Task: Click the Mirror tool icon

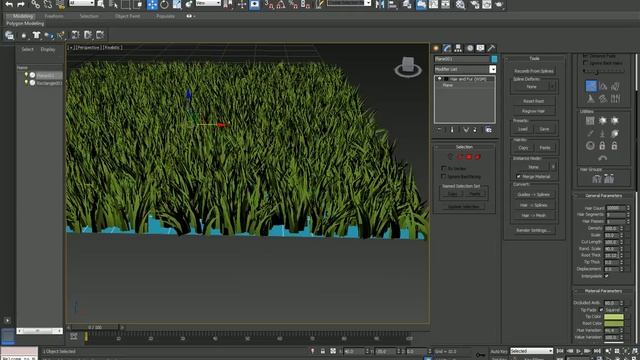Action: [380, 4]
